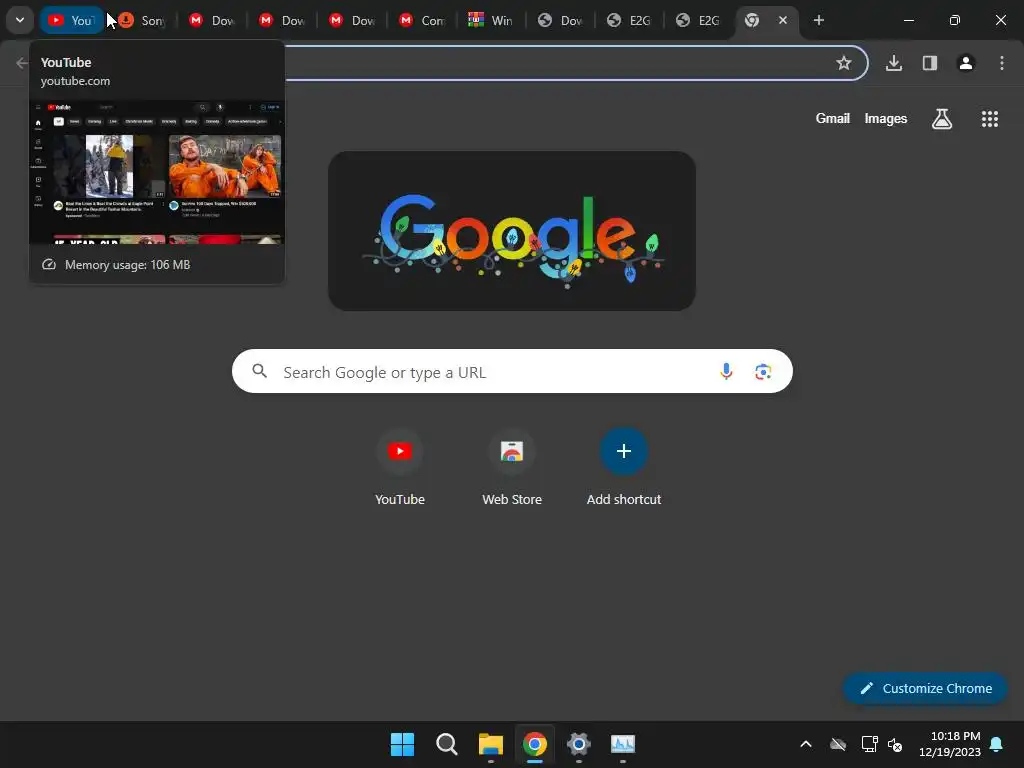Open the network tray icon
This screenshot has height=768, width=1024.
point(869,744)
